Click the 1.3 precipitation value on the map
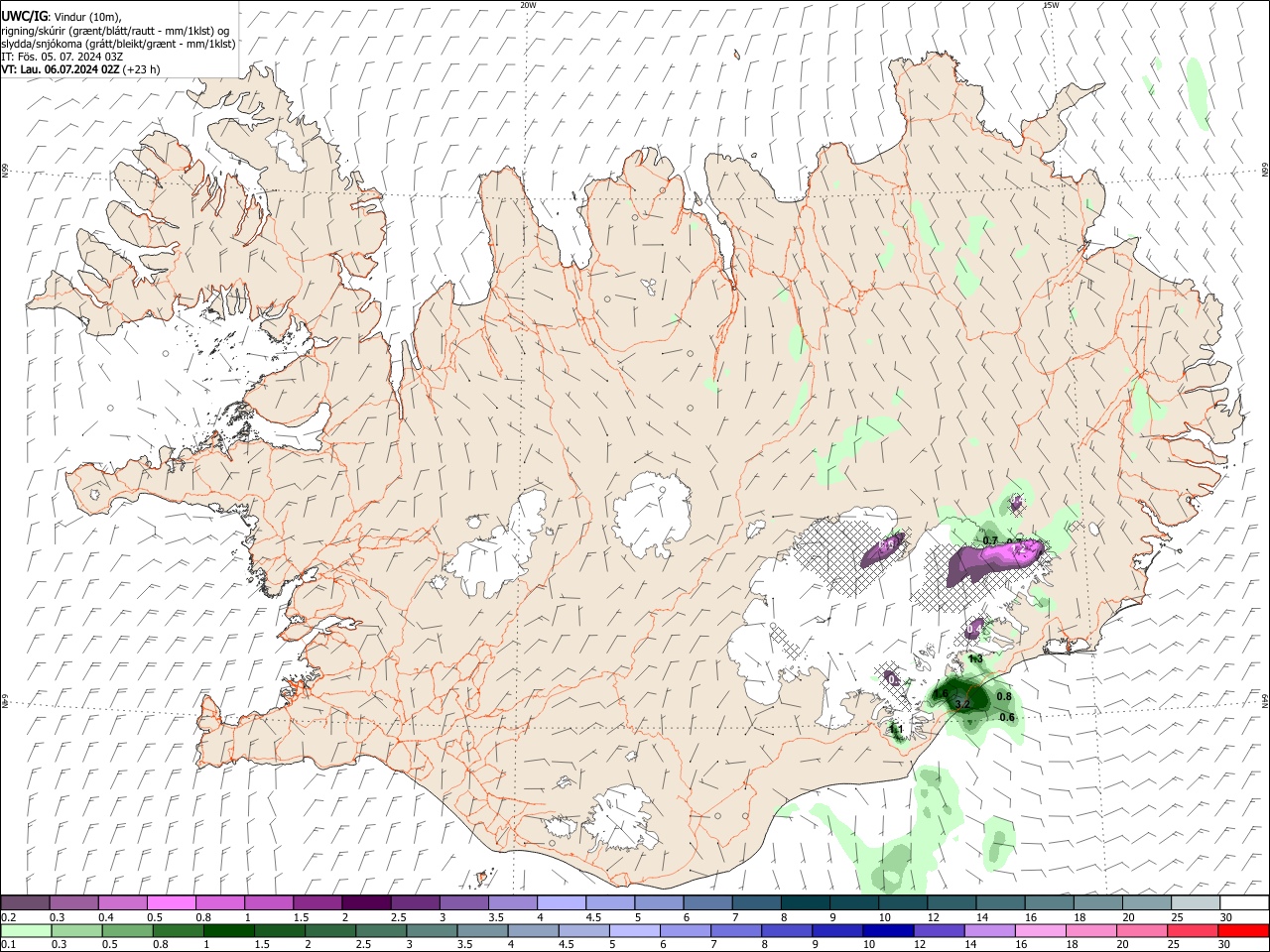This screenshot has height=952, width=1270. (x=975, y=658)
